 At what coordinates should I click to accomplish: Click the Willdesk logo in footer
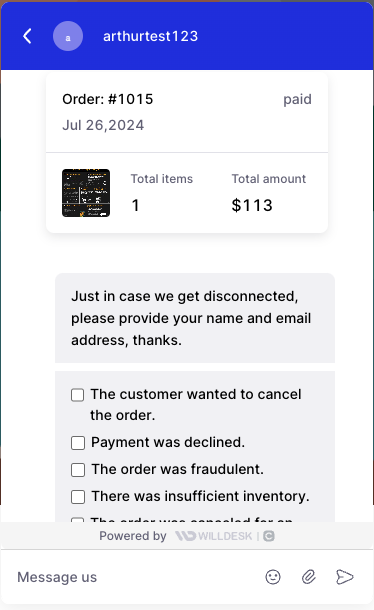[213, 536]
